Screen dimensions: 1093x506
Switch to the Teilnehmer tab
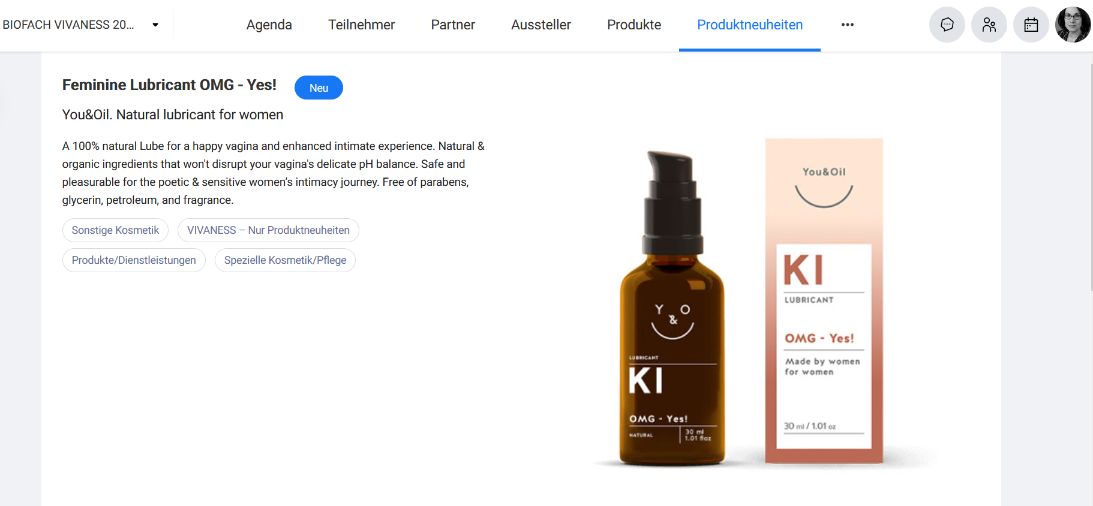pos(362,24)
